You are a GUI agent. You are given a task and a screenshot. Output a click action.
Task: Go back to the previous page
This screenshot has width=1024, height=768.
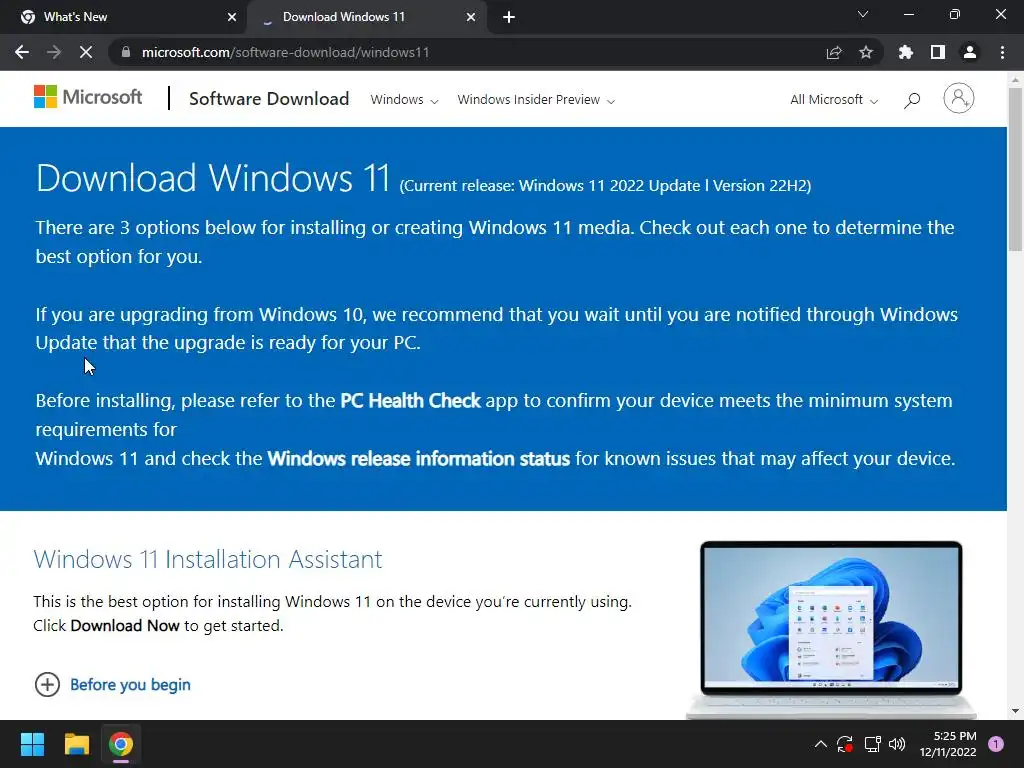[22, 52]
